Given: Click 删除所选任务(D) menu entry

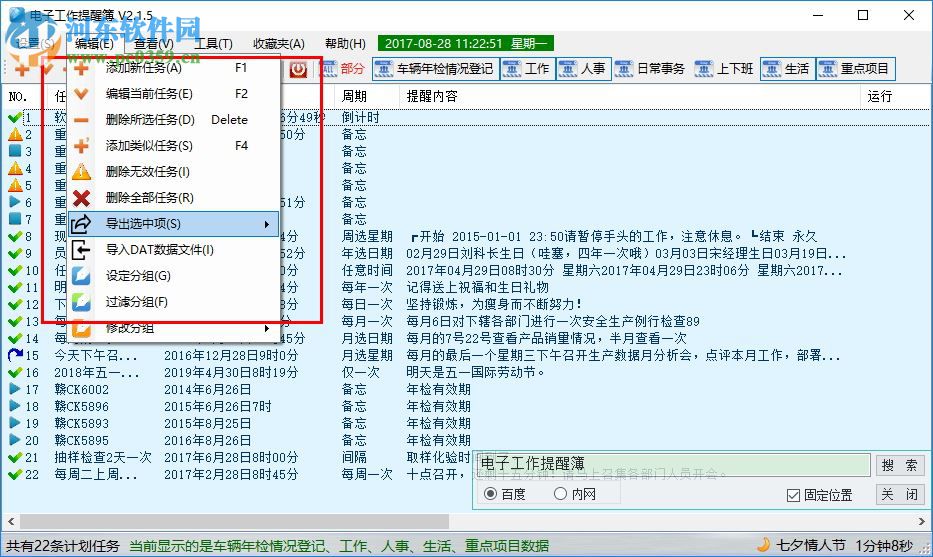Looking at the screenshot, I should coord(173,120).
